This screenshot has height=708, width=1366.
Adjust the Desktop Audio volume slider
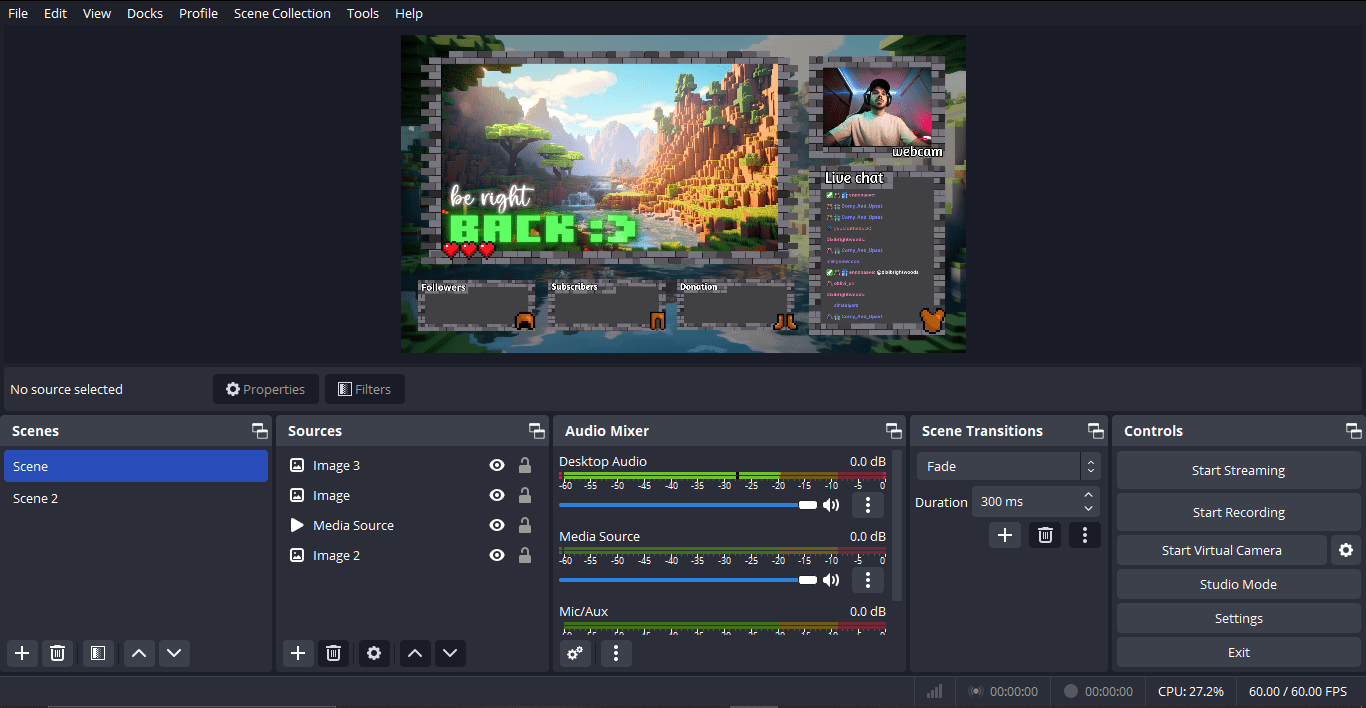pyautogui.click(x=688, y=505)
